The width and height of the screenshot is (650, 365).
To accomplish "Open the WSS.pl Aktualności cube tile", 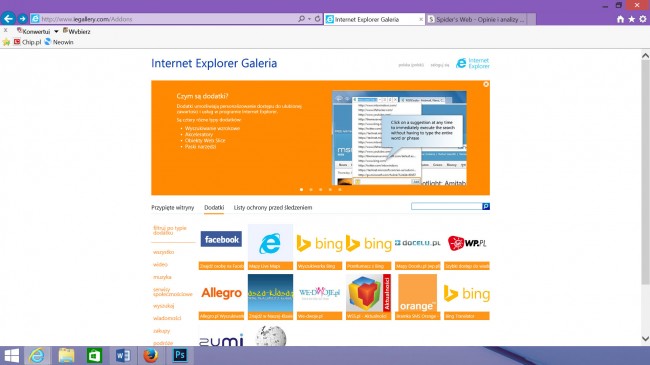I will tap(369, 297).
